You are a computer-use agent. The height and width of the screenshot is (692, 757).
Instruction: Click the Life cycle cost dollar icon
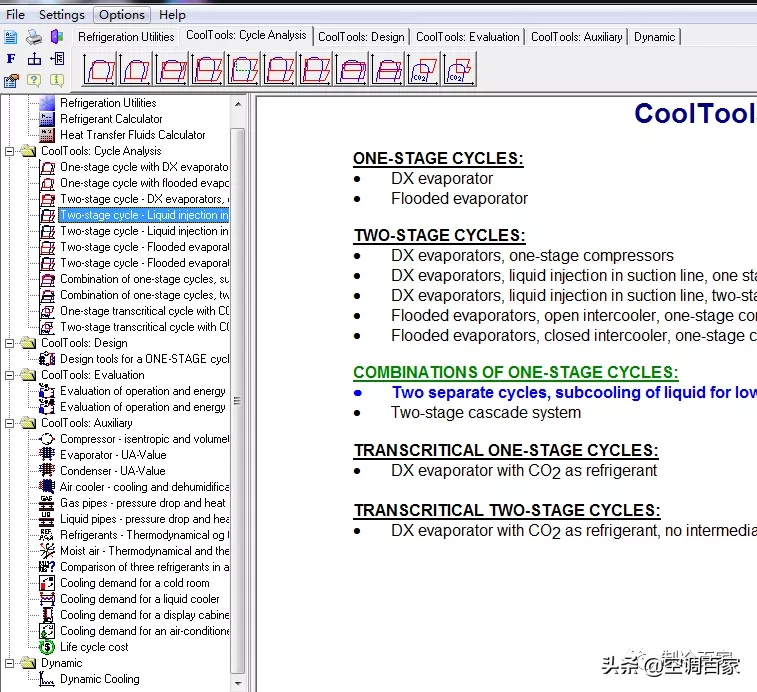click(x=47, y=647)
